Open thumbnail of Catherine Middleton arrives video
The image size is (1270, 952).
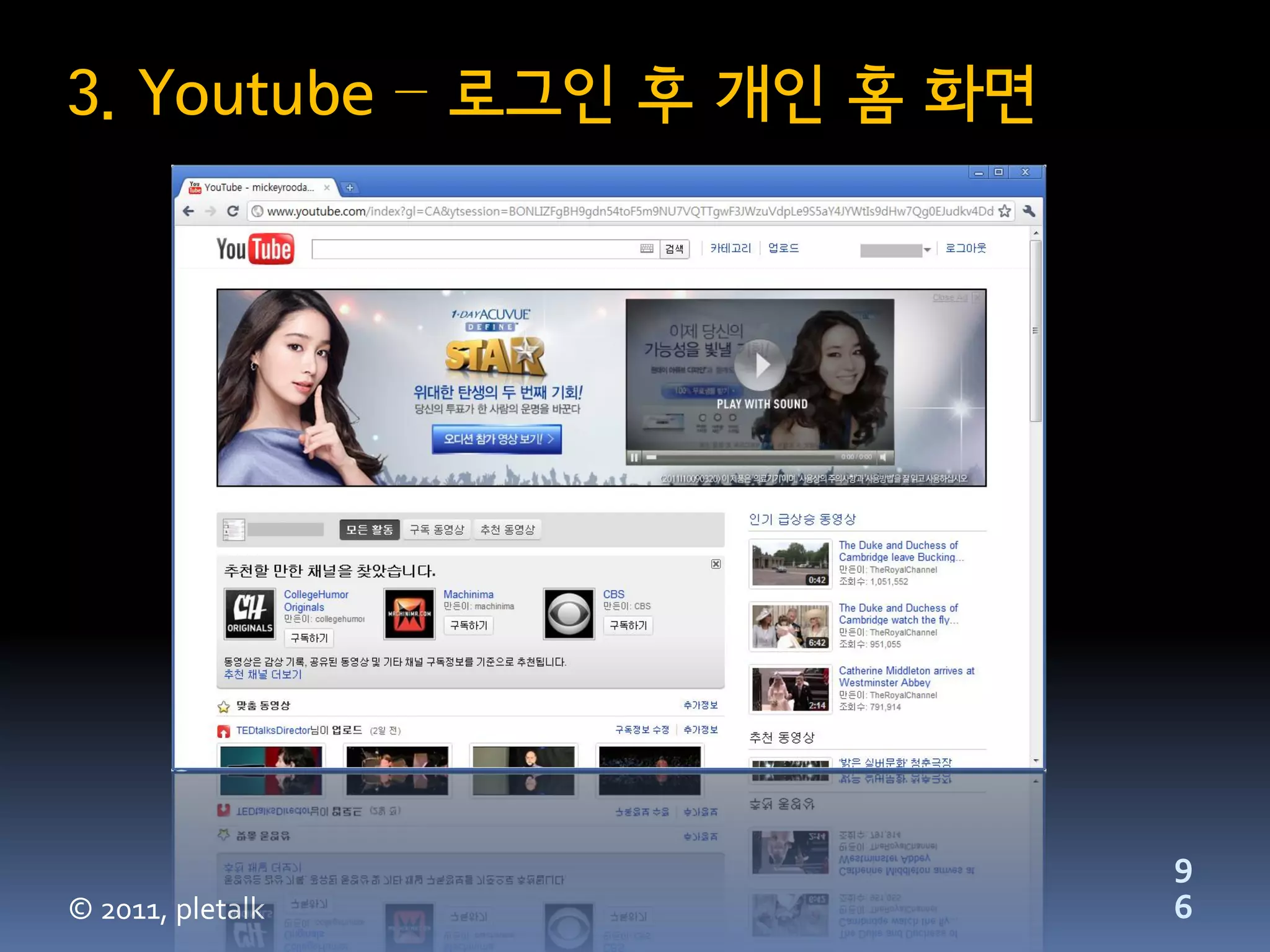pyautogui.click(x=790, y=689)
